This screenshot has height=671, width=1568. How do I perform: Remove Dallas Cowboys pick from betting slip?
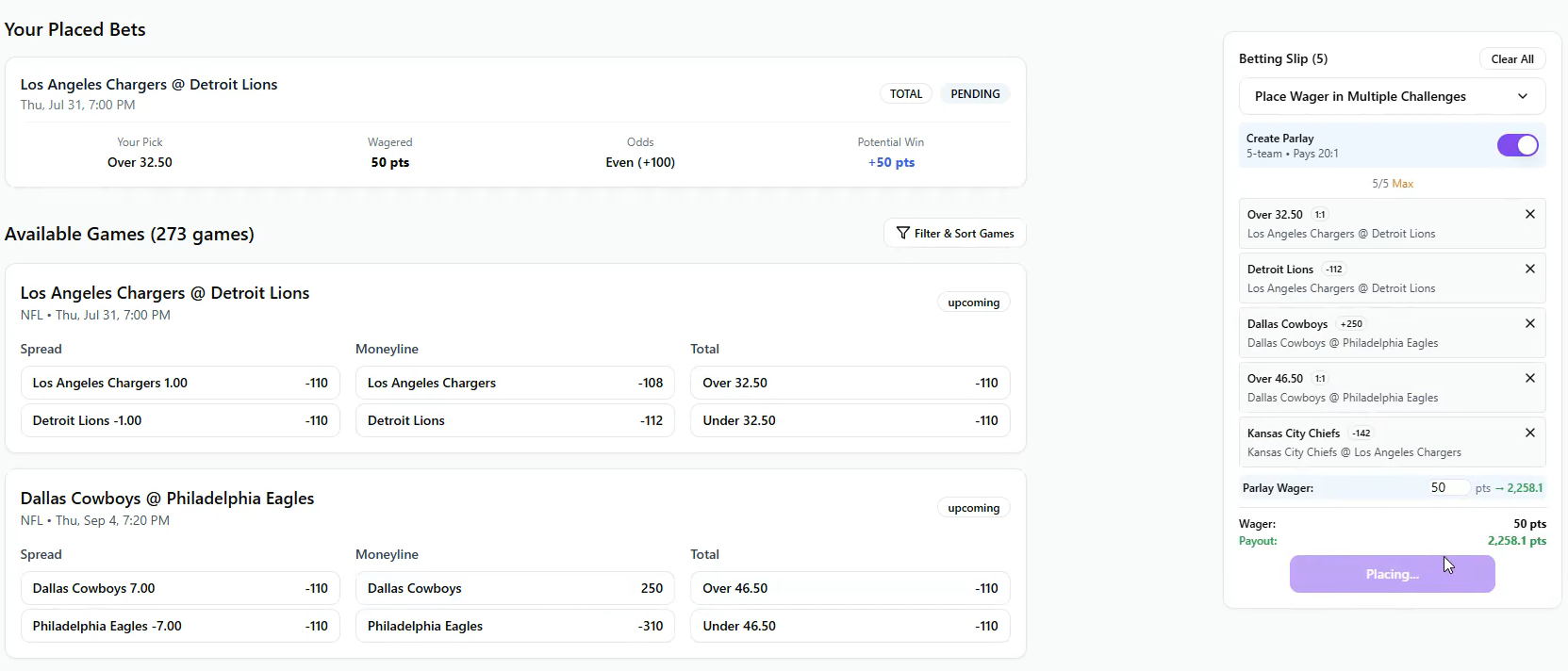pos(1529,324)
